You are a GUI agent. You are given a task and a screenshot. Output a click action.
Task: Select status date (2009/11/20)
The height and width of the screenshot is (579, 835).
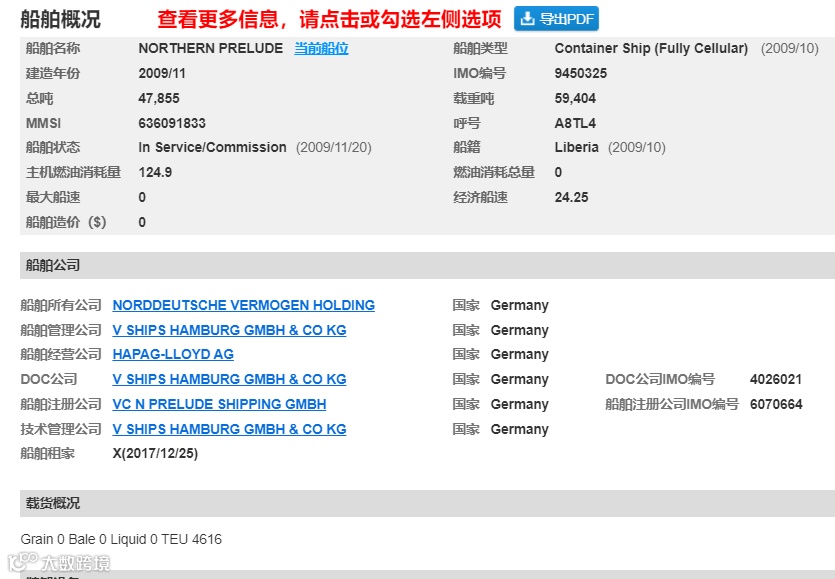tap(334, 148)
